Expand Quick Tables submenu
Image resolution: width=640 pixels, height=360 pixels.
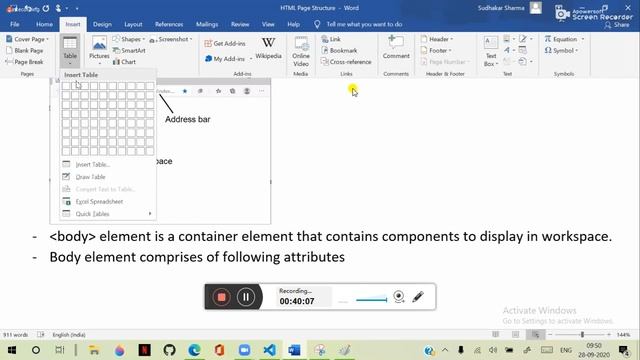pyautogui.click(x=107, y=214)
